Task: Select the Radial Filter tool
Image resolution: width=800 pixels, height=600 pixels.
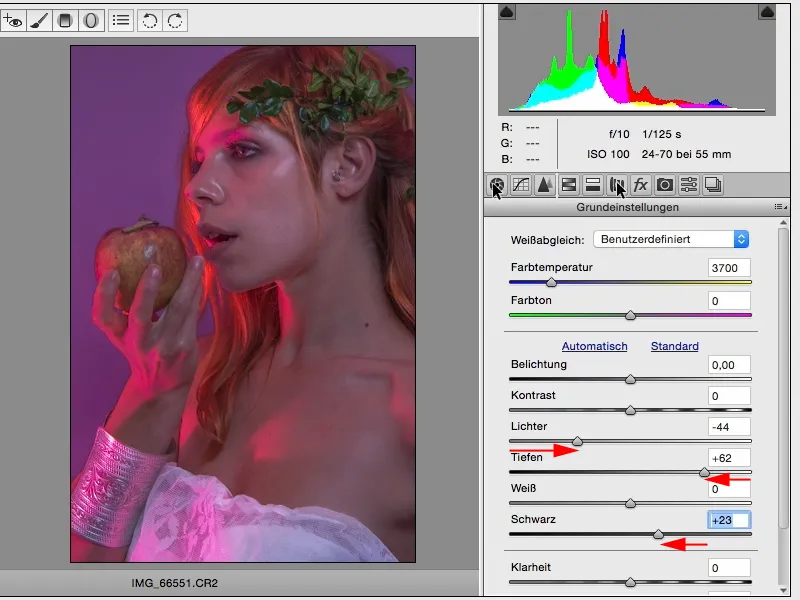Action: click(91, 20)
